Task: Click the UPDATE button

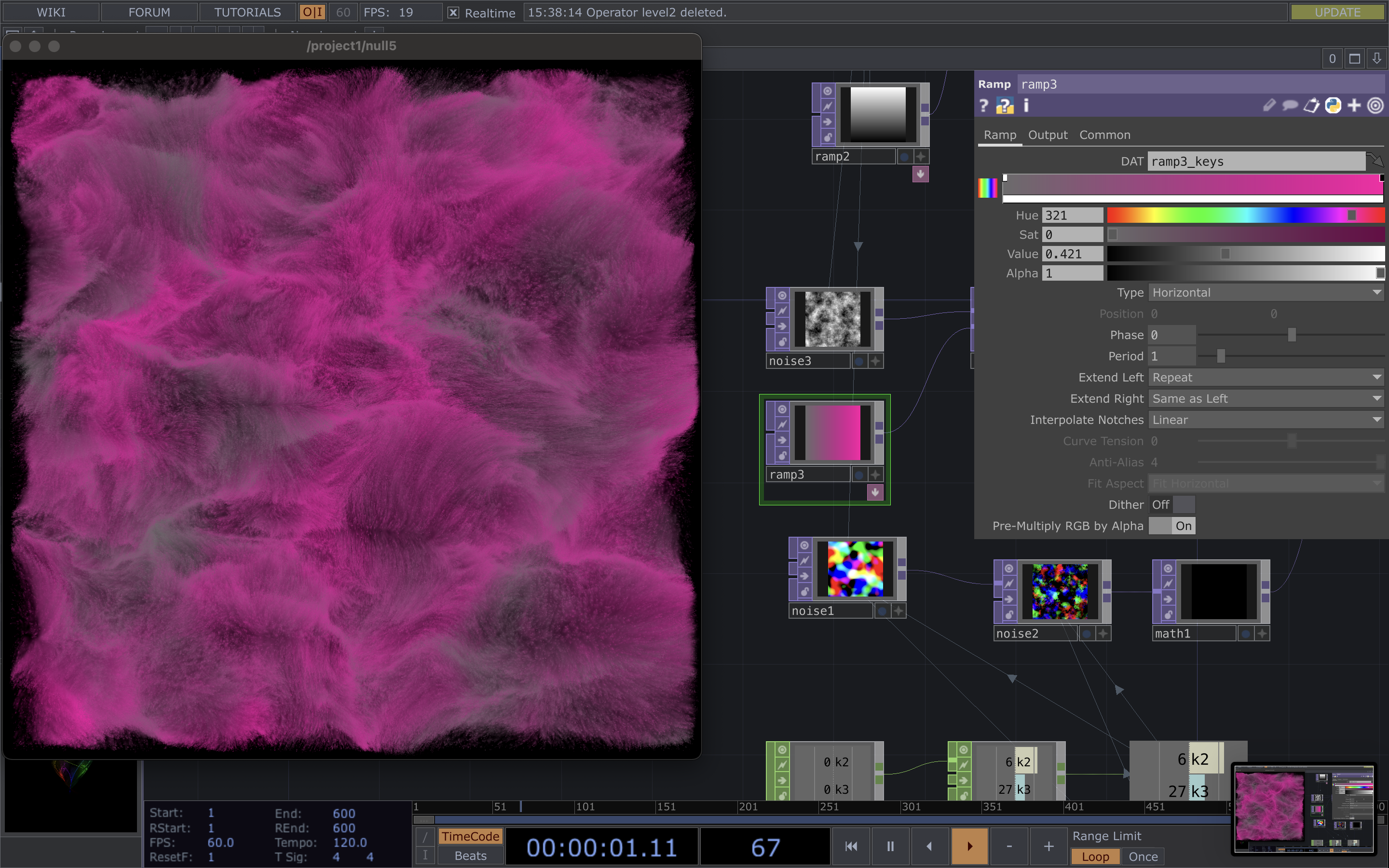Action: pyautogui.click(x=1337, y=12)
